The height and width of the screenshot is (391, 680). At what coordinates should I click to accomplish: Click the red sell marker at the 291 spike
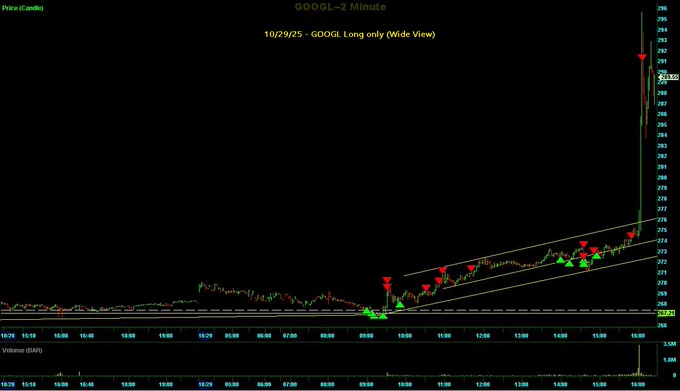tap(642, 57)
